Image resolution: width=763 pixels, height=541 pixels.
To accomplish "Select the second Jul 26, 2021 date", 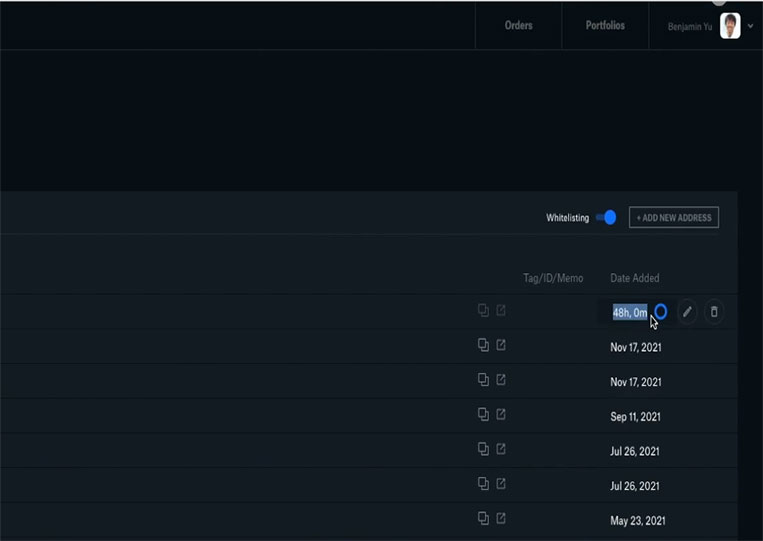I will (635, 486).
